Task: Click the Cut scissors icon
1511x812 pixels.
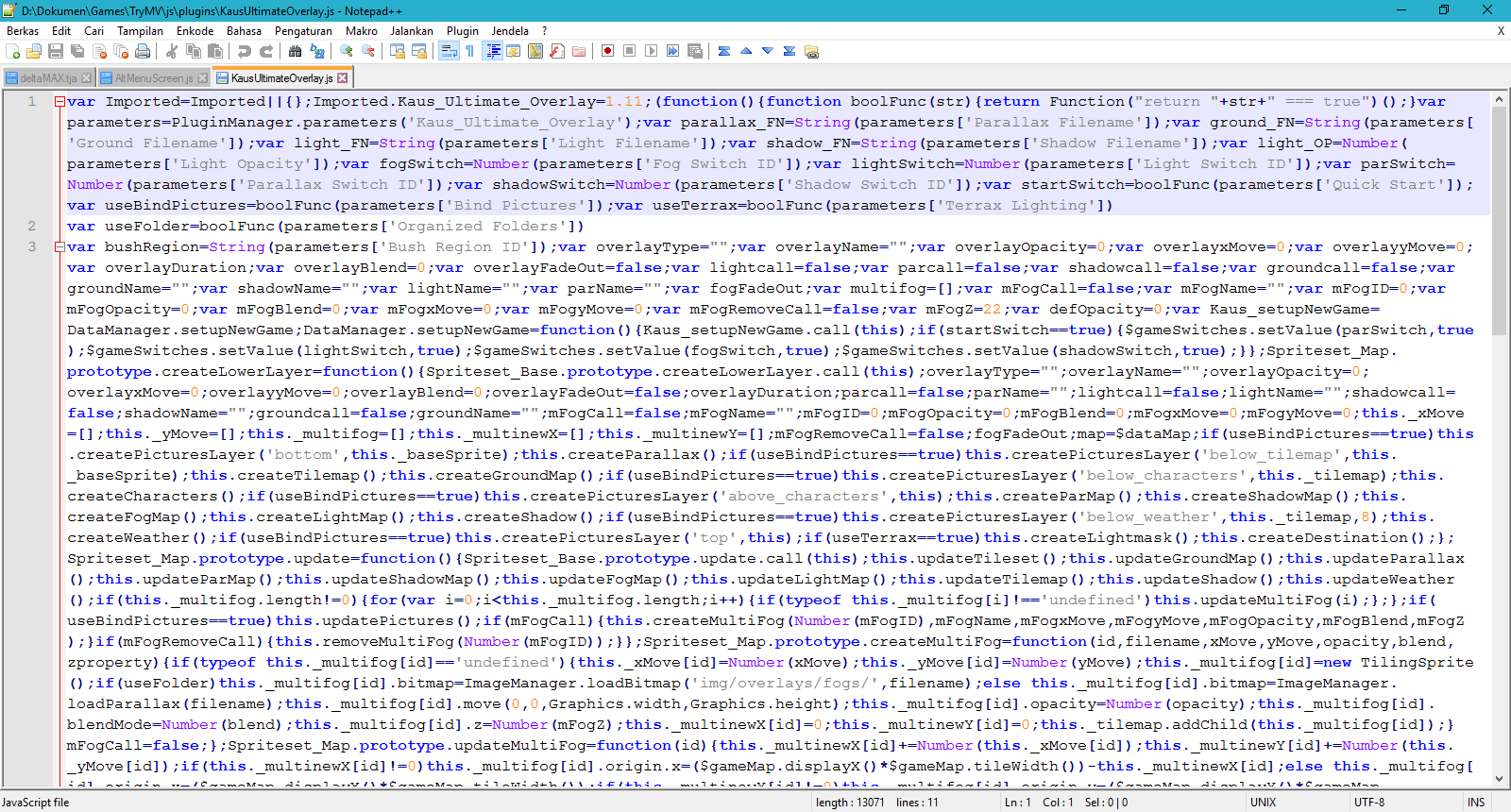Action: (x=172, y=51)
